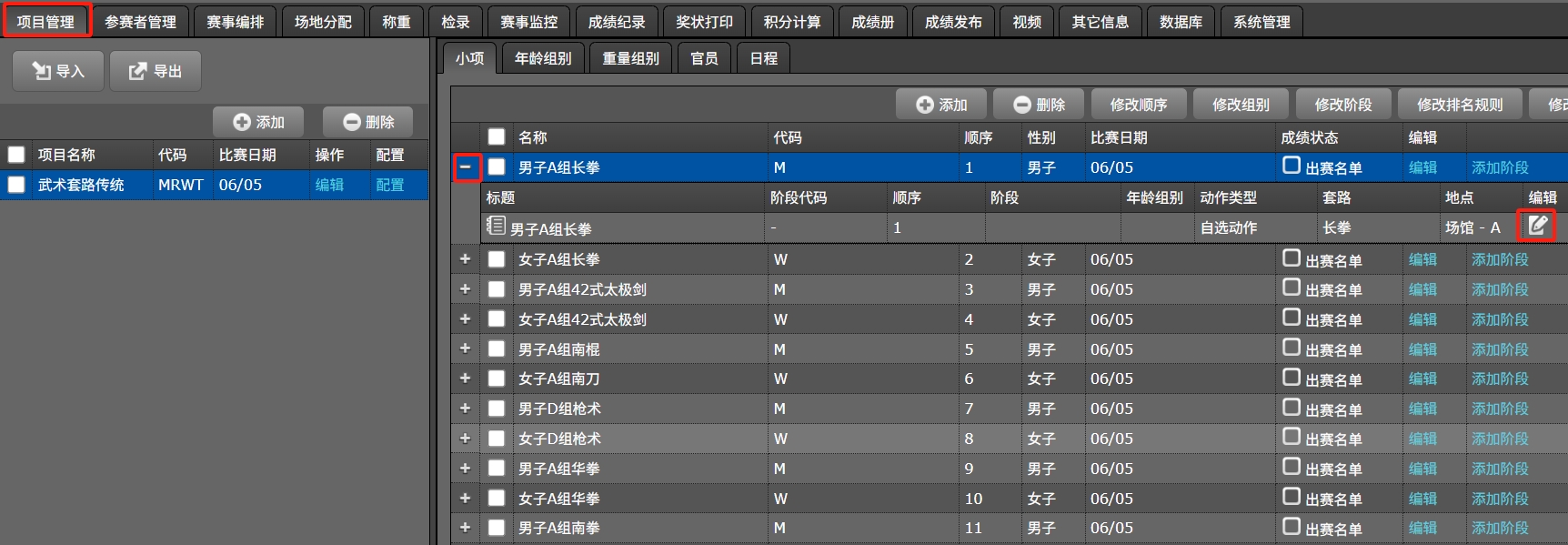1568x545 pixels.
Task: Click 添加阶段 link for 女子A组长拳
Action: tap(1500, 259)
